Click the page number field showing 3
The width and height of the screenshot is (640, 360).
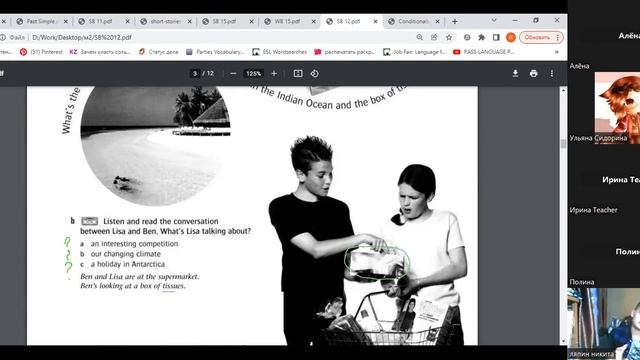(x=195, y=73)
